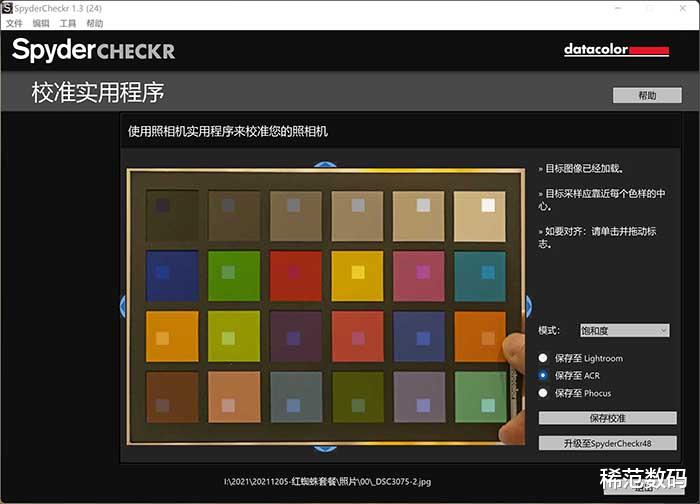Image resolution: width=700 pixels, height=504 pixels.
Task: Open the 编辑 menu
Action: click(x=41, y=23)
